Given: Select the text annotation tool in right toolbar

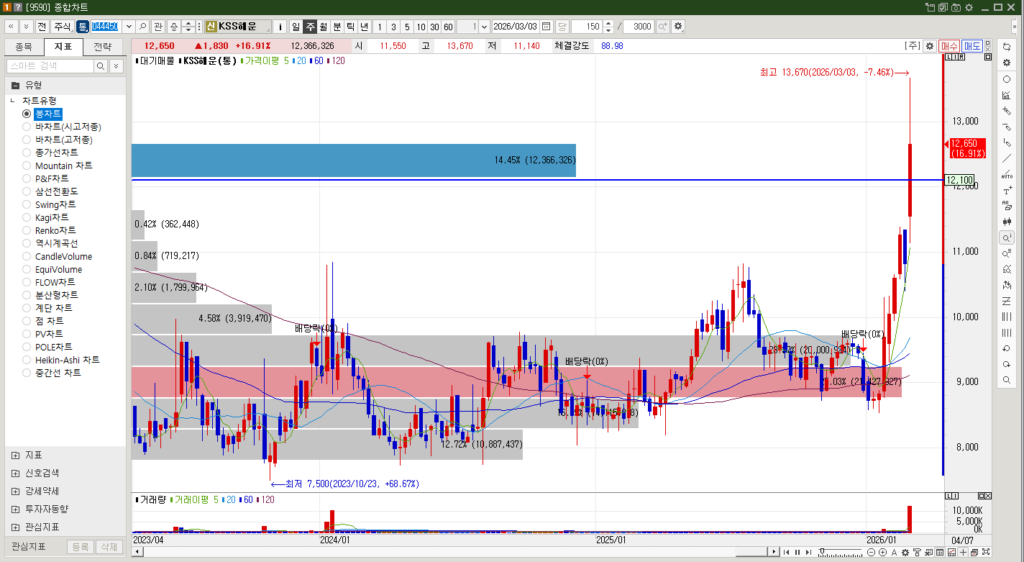Looking at the screenshot, I should [1006, 190].
